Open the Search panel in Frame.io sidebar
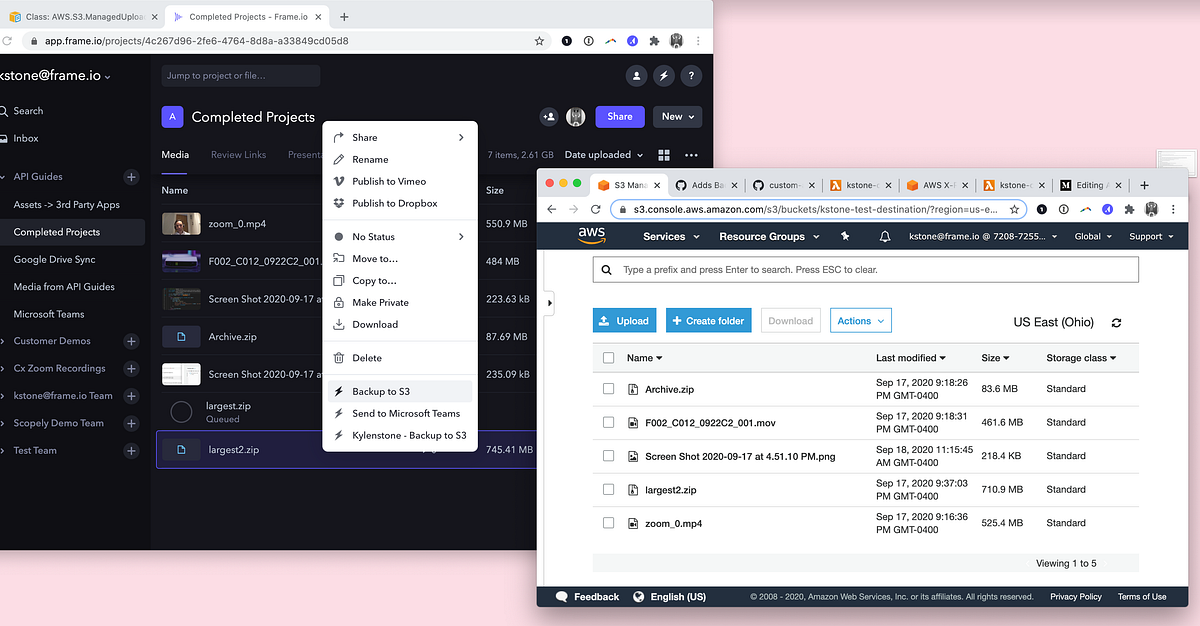This screenshot has width=1200, height=626. 30,110
